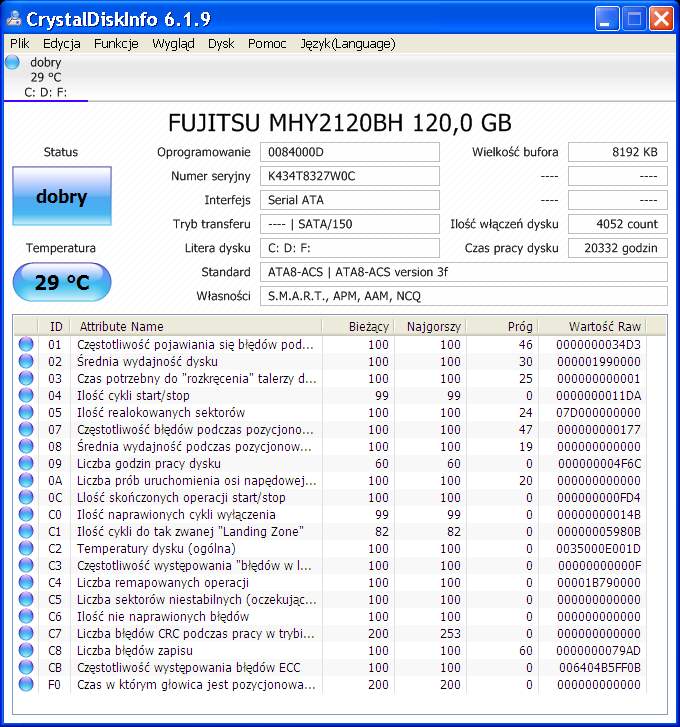Click status orb for attribute 03 row
The image size is (680, 727).
click(x=26, y=378)
